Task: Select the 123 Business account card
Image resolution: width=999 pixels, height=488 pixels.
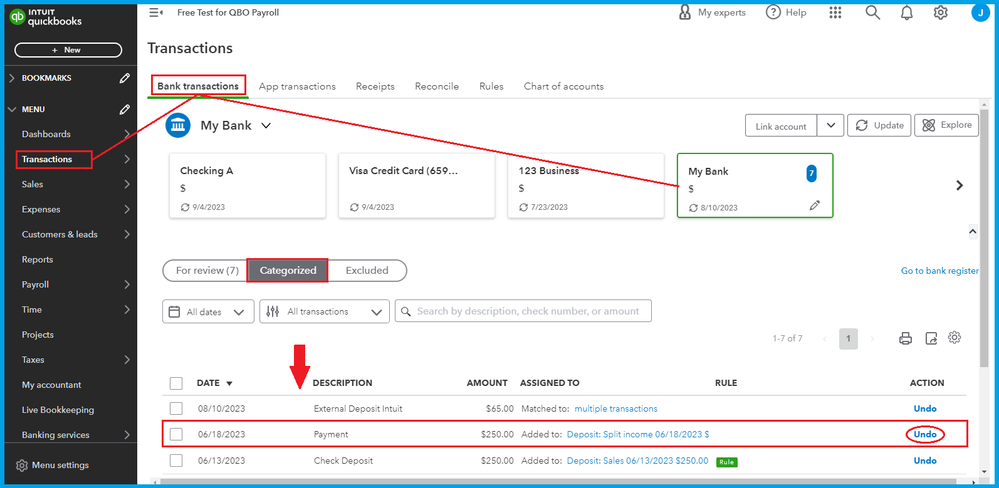Action: point(586,185)
